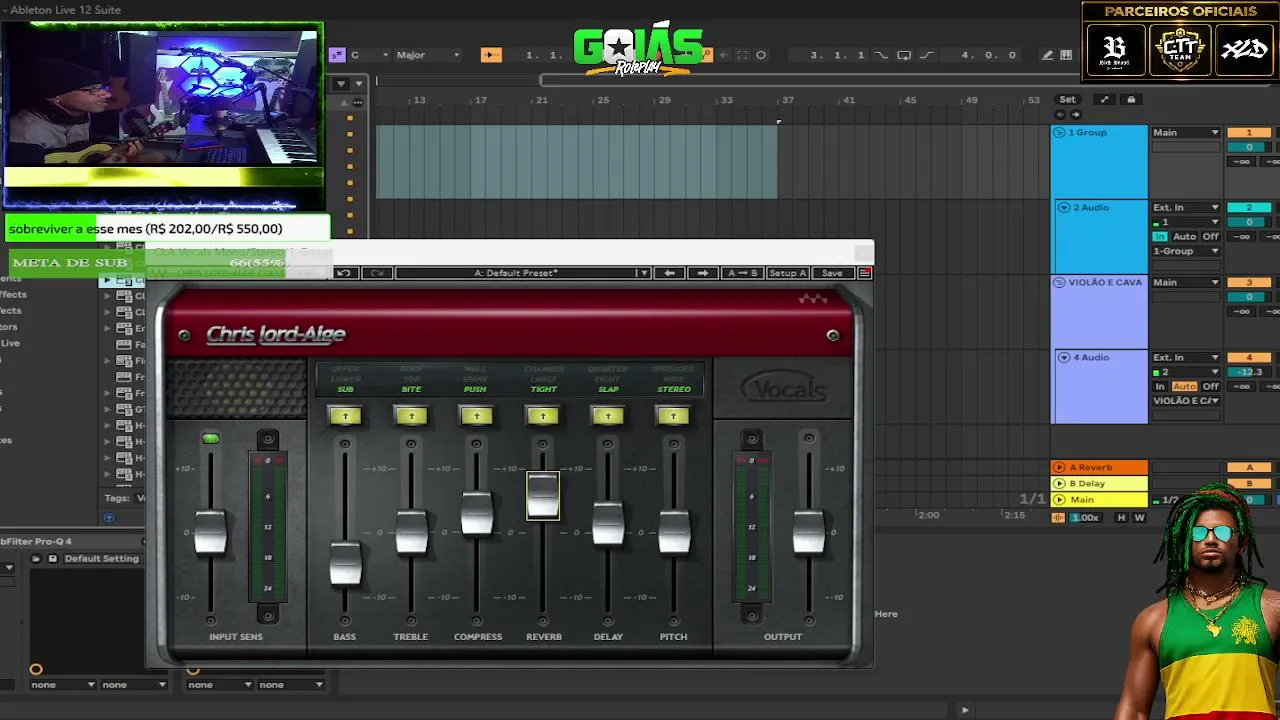Click the Follow playback orange arrow button
The height and width of the screenshot is (720, 1280).
(x=490, y=55)
